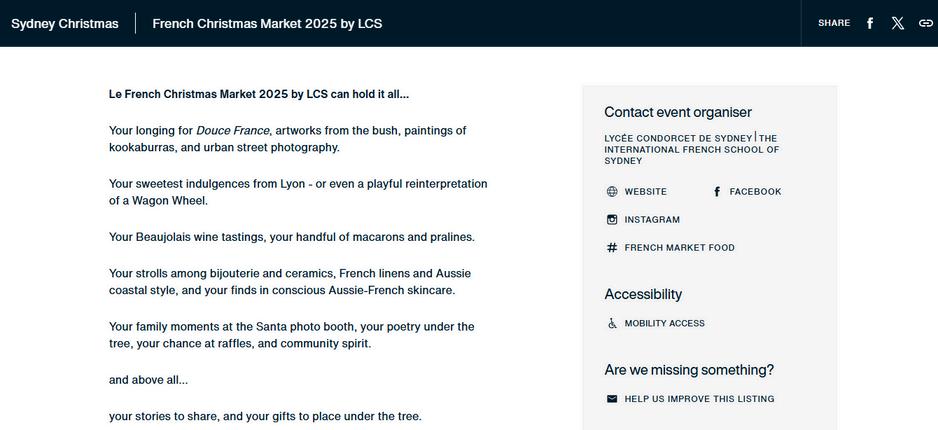Screen dimensions: 938x430
Task: Click the SHARE label in the header
Action: point(834,23)
